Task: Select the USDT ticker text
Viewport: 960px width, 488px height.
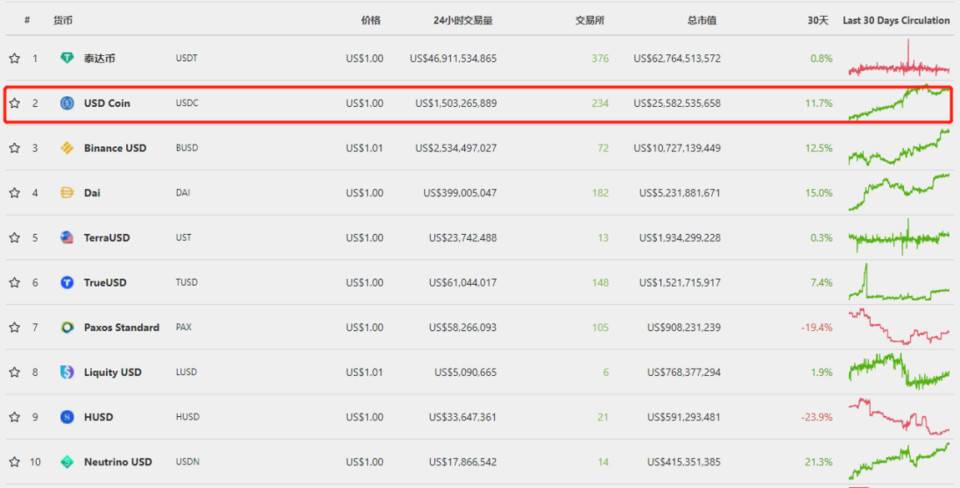Action: click(187, 58)
